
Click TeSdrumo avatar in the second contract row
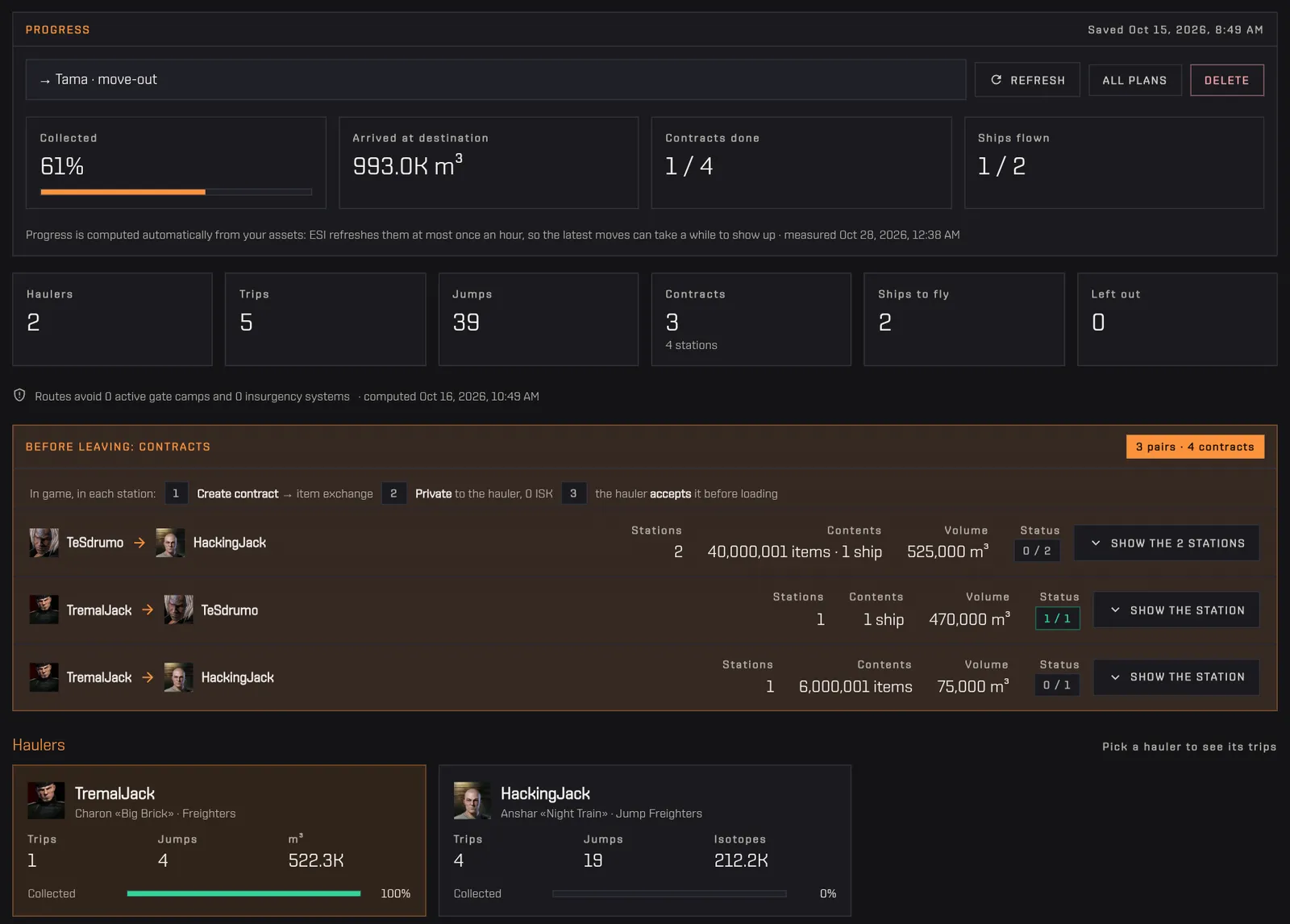coord(178,610)
